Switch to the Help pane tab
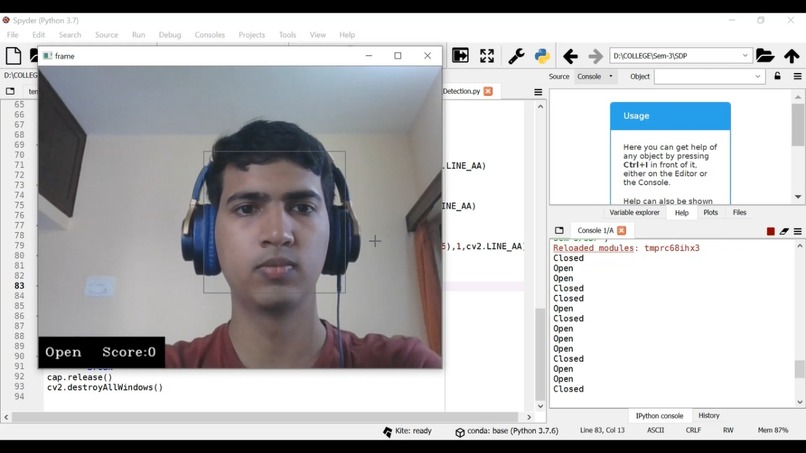The image size is (806, 453). [x=682, y=212]
